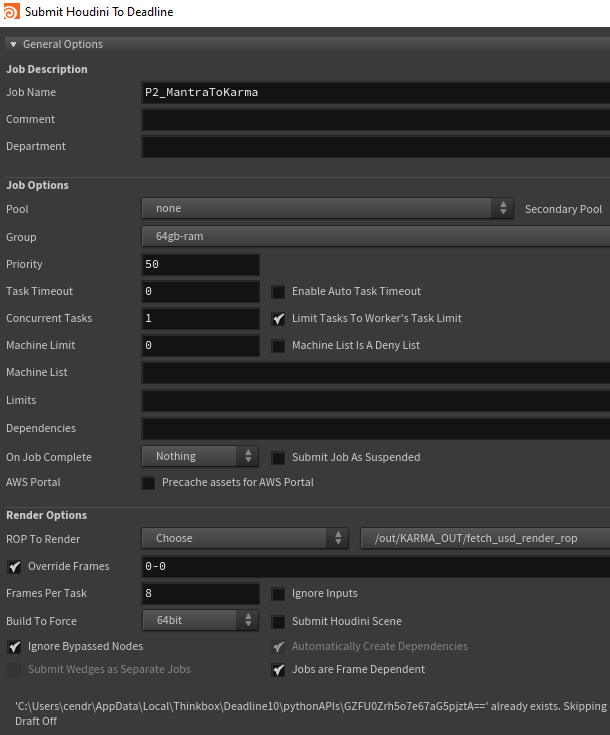Toggle Machine List Is A Deny List
Screen dimensions: 610x735
click(278, 346)
